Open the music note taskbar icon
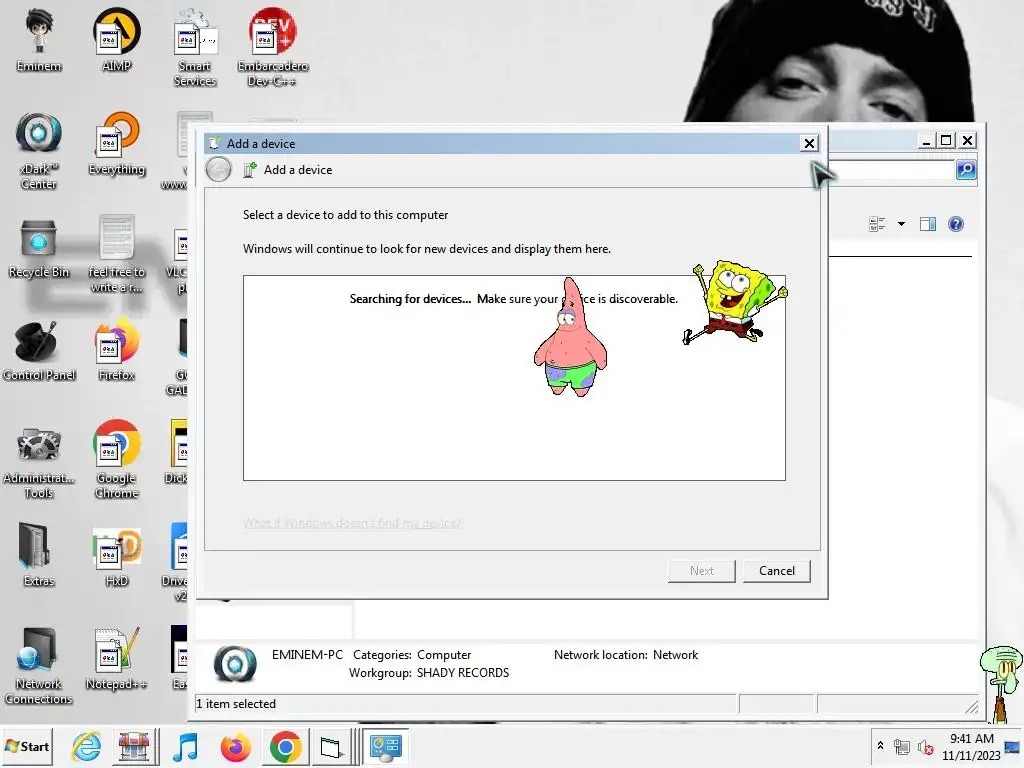This screenshot has height=768, width=1024. [185, 746]
